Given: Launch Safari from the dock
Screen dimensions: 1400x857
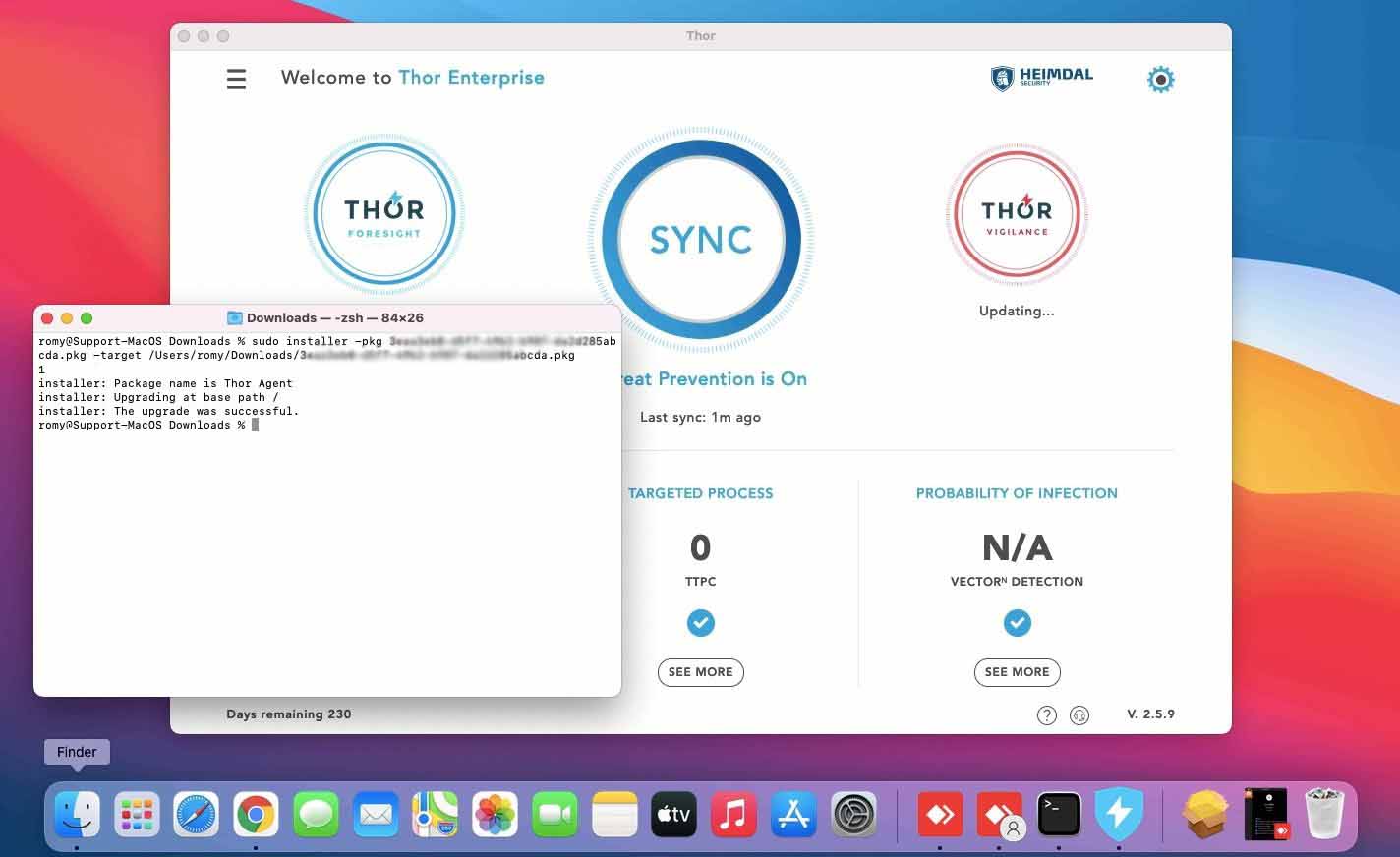Looking at the screenshot, I should click(x=197, y=815).
